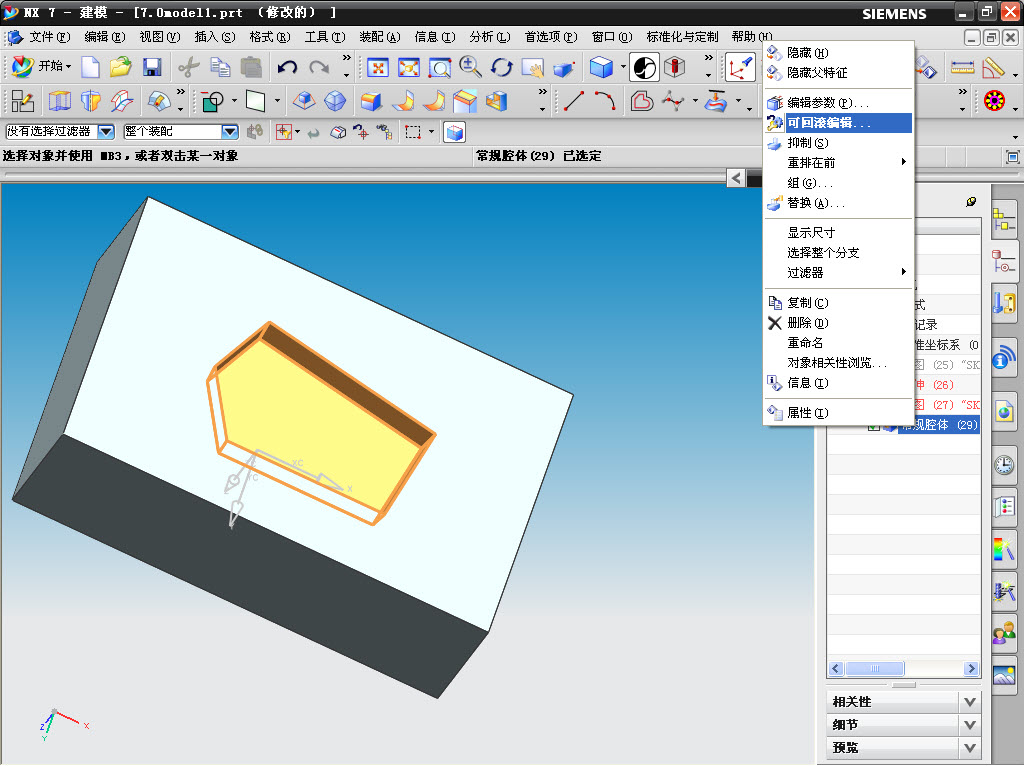Choose 抑制(S) in the context menu
1024x766 pixels.
pos(838,143)
